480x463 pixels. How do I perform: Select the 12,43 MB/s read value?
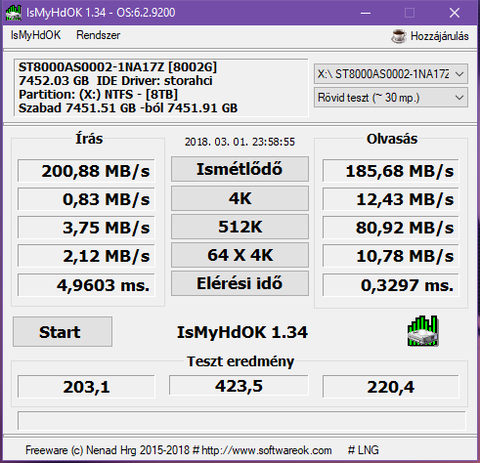391,199
